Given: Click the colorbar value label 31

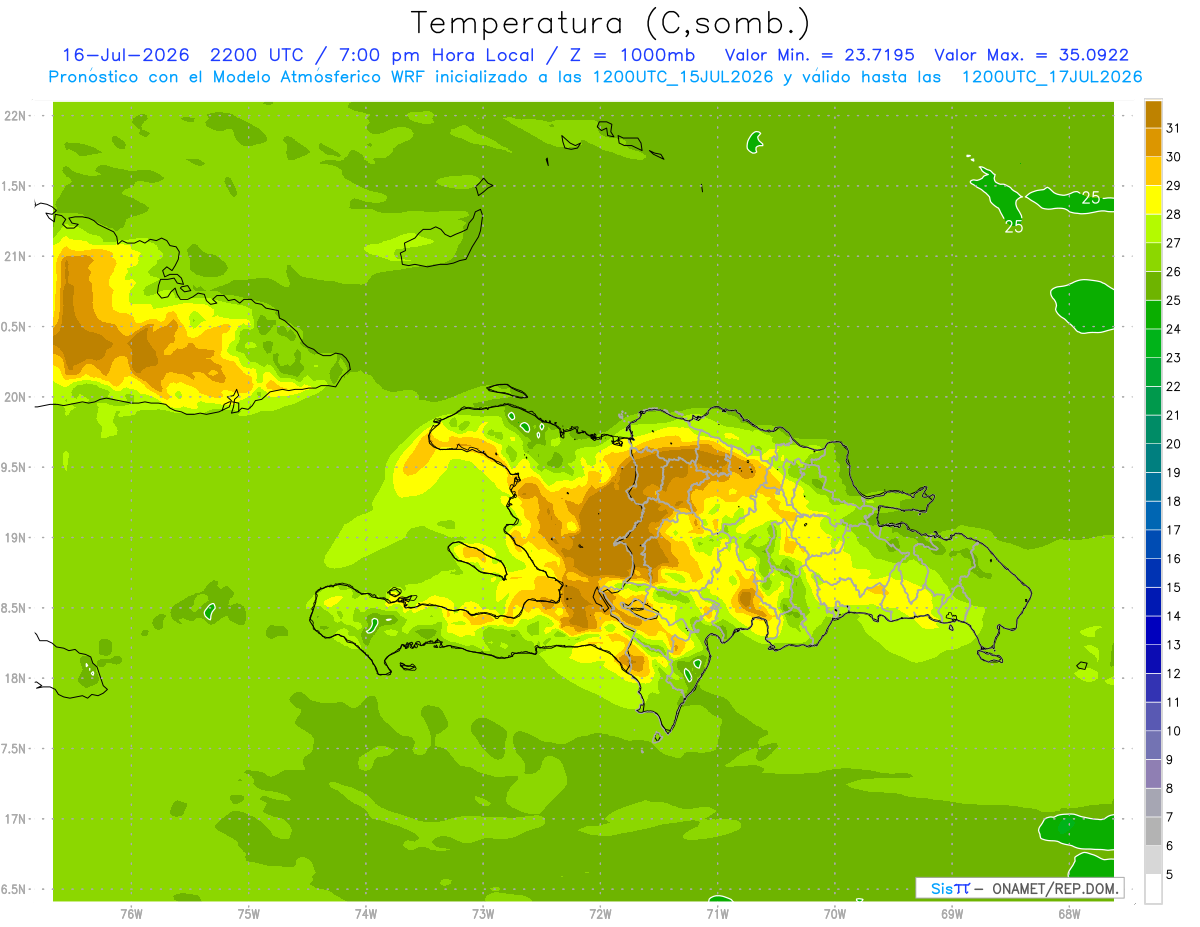Looking at the screenshot, I should point(1174,128).
